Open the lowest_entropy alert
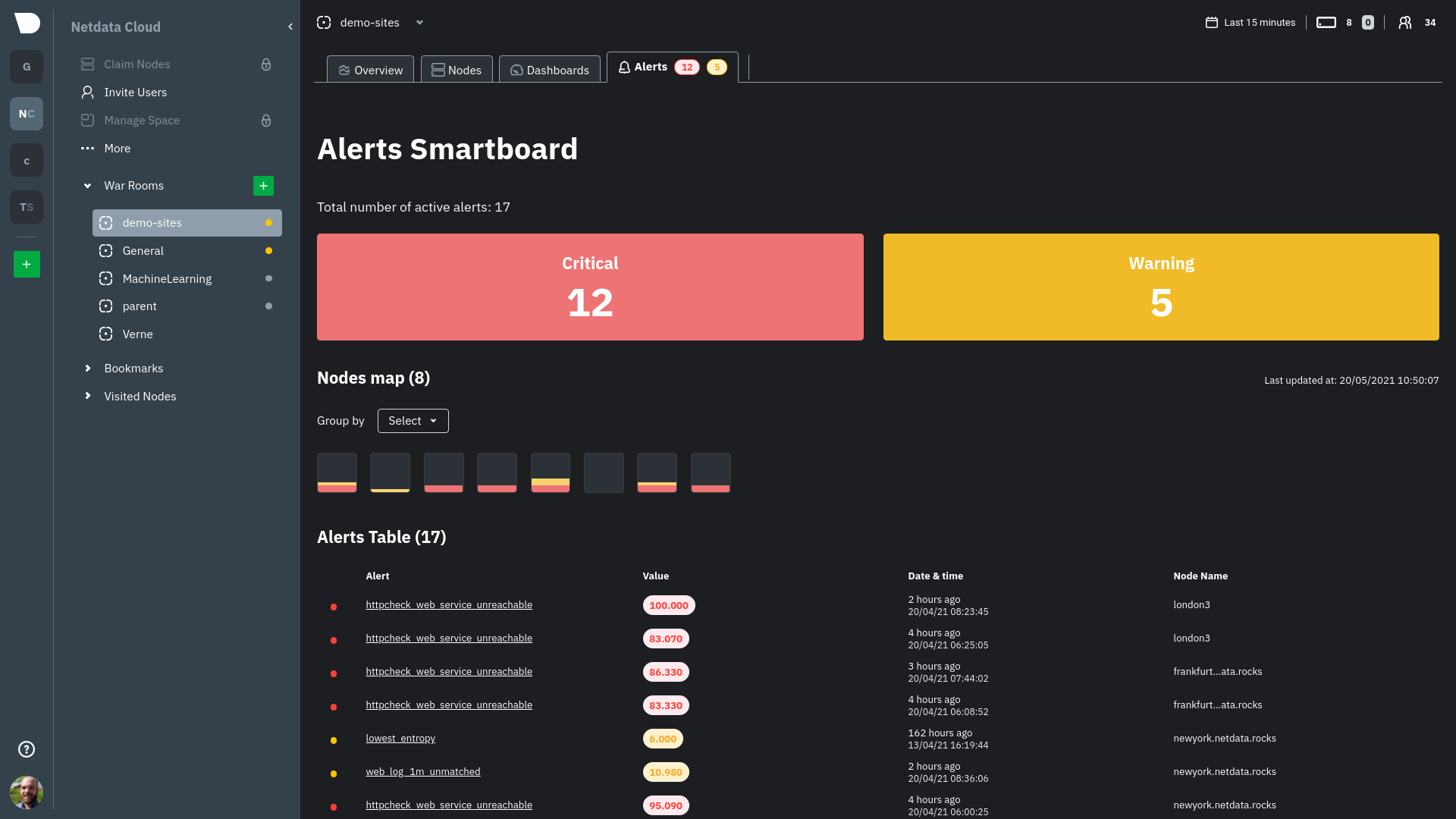This screenshot has width=1456, height=819. (400, 739)
